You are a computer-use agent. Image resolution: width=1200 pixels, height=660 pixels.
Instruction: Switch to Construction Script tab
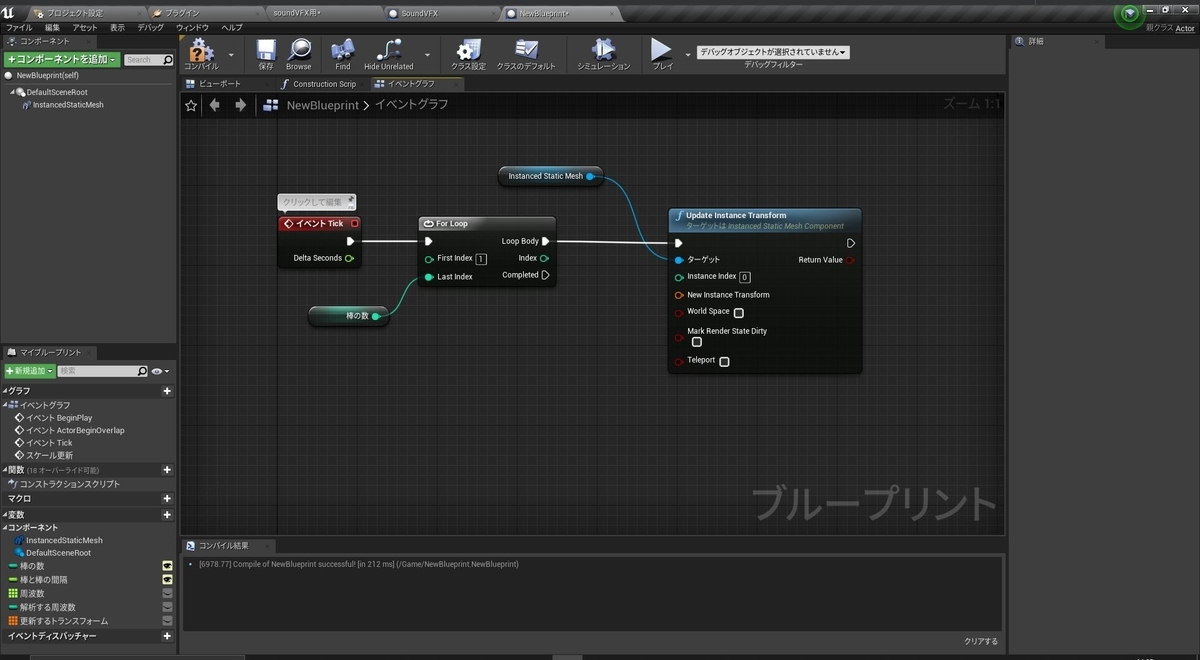(318, 84)
